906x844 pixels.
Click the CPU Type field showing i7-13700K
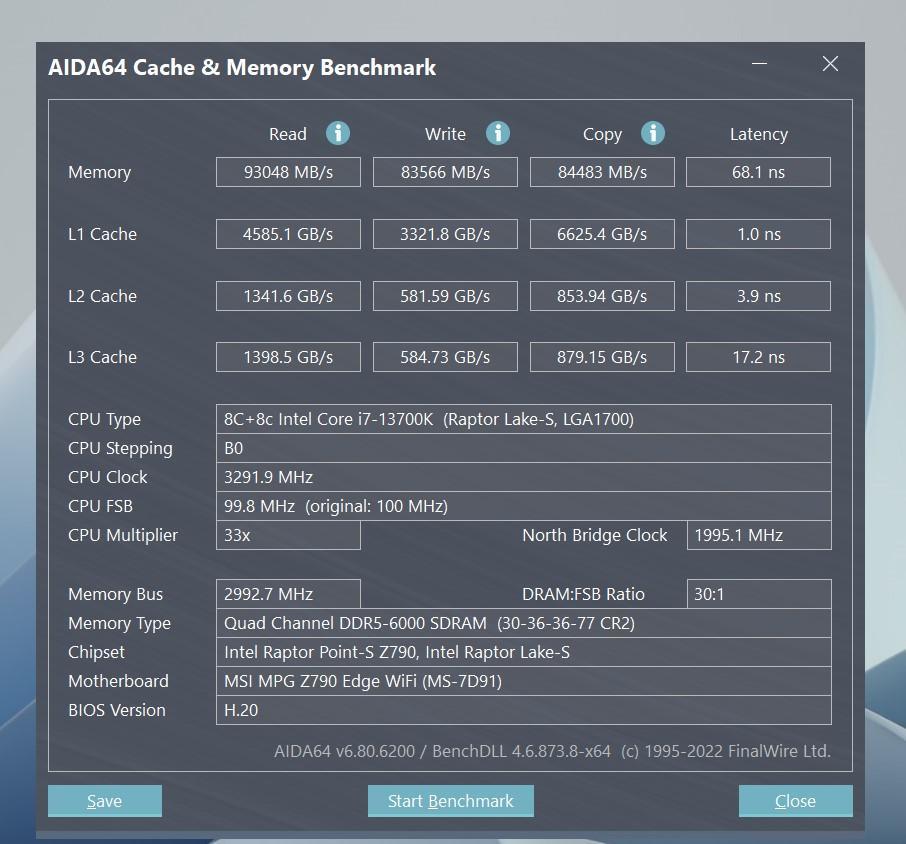(524, 419)
